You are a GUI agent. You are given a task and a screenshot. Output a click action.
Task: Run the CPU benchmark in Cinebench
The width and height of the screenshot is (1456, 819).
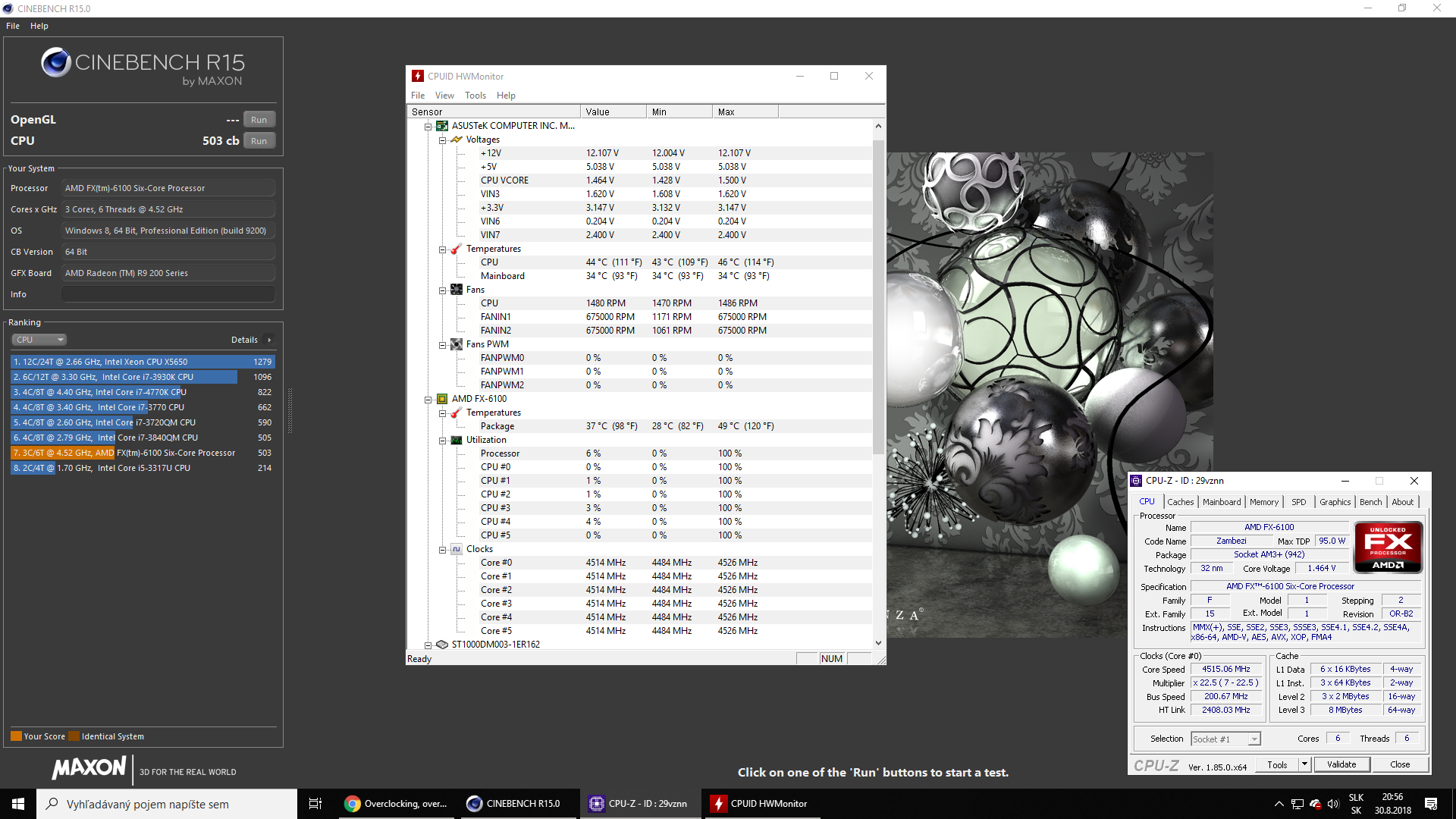[259, 141]
